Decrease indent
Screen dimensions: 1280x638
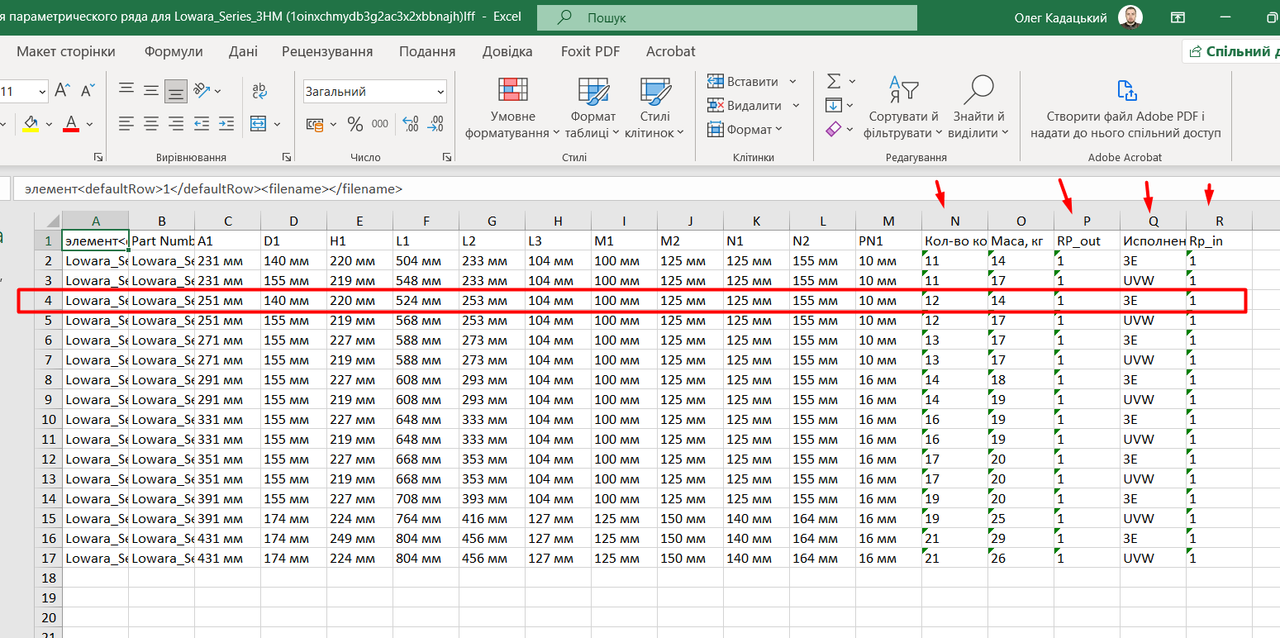click(x=202, y=124)
